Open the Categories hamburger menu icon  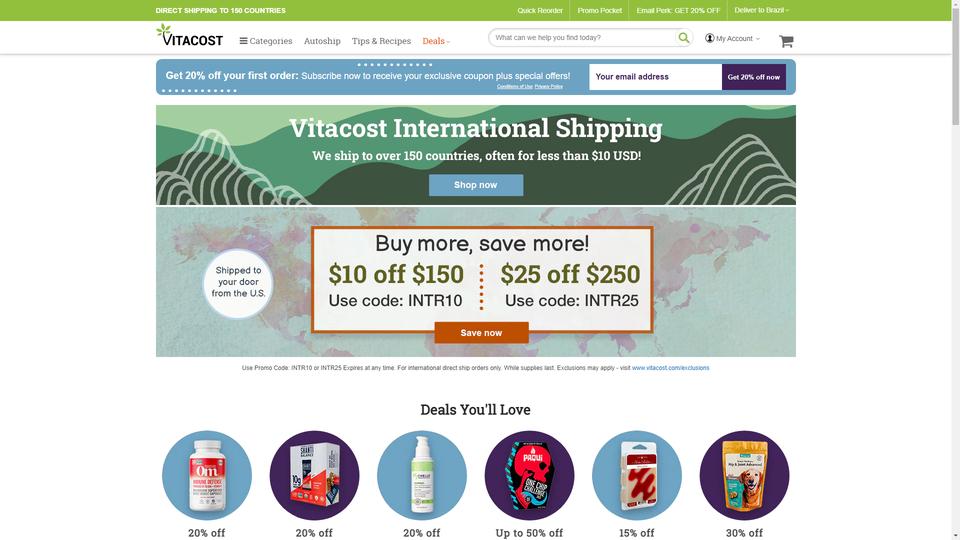click(243, 41)
